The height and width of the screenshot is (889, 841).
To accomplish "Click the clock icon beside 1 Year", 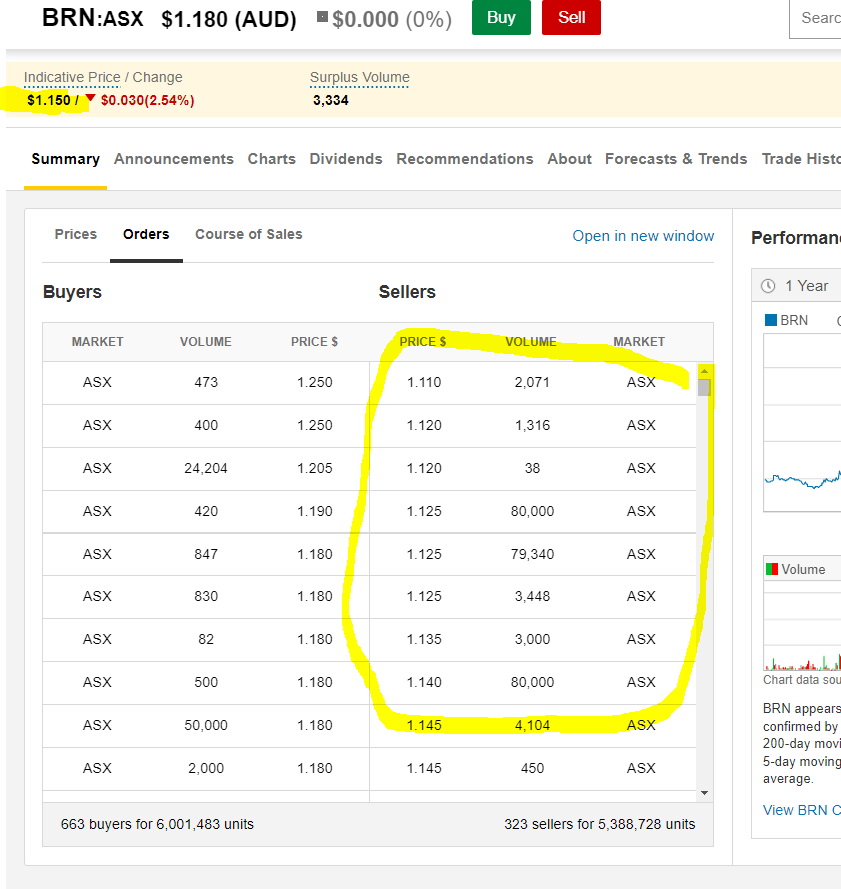I will (x=768, y=286).
